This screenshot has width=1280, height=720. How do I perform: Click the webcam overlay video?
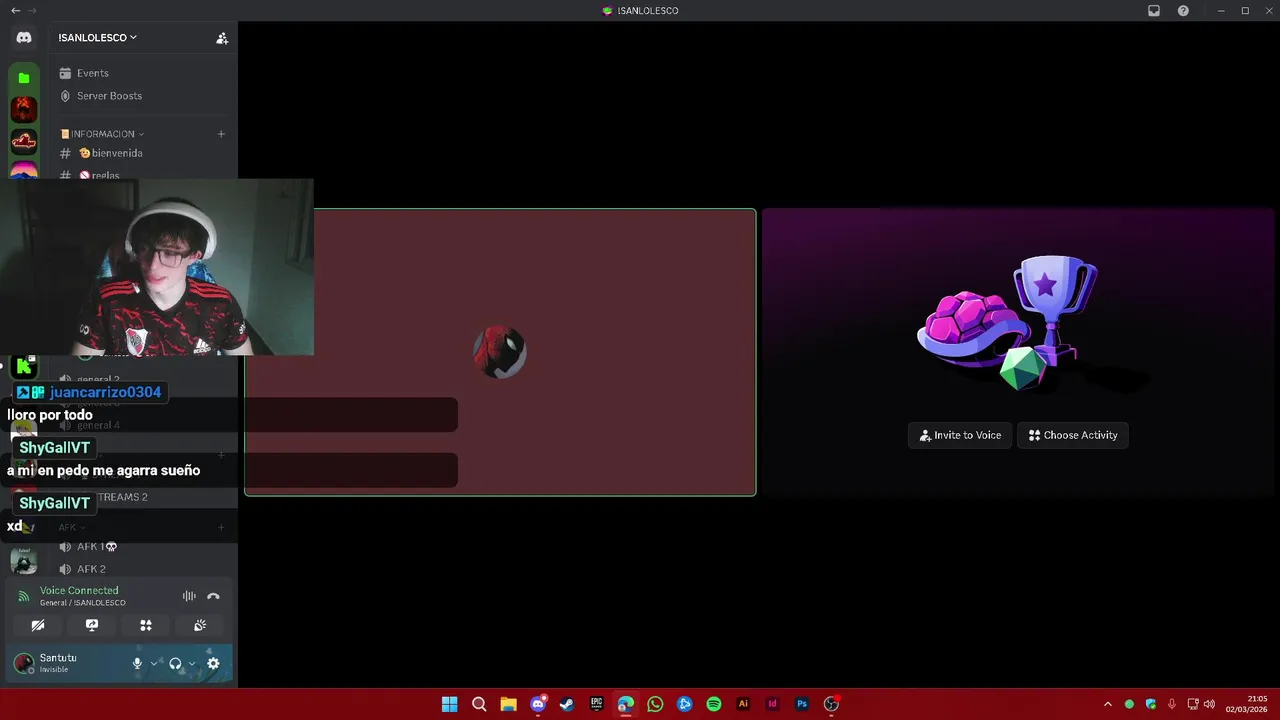(157, 267)
